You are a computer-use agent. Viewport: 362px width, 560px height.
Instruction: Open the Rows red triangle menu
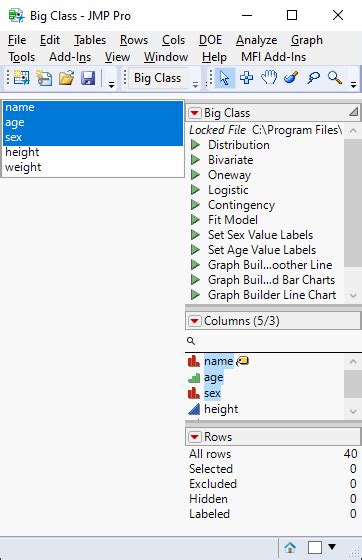tap(195, 437)
